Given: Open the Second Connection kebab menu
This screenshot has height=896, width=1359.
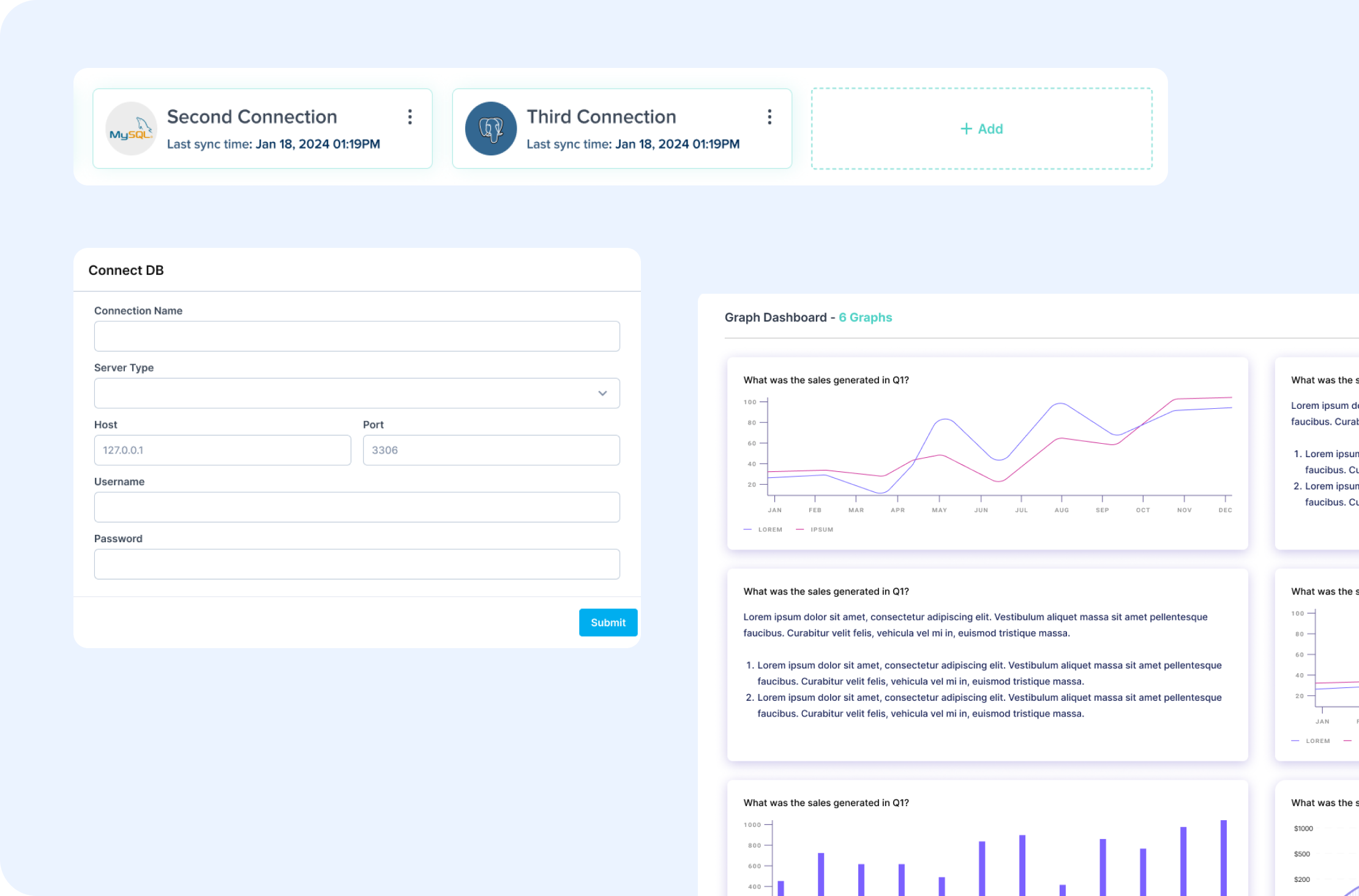Looking at the screenshot, I should click(x=410, y=117).
